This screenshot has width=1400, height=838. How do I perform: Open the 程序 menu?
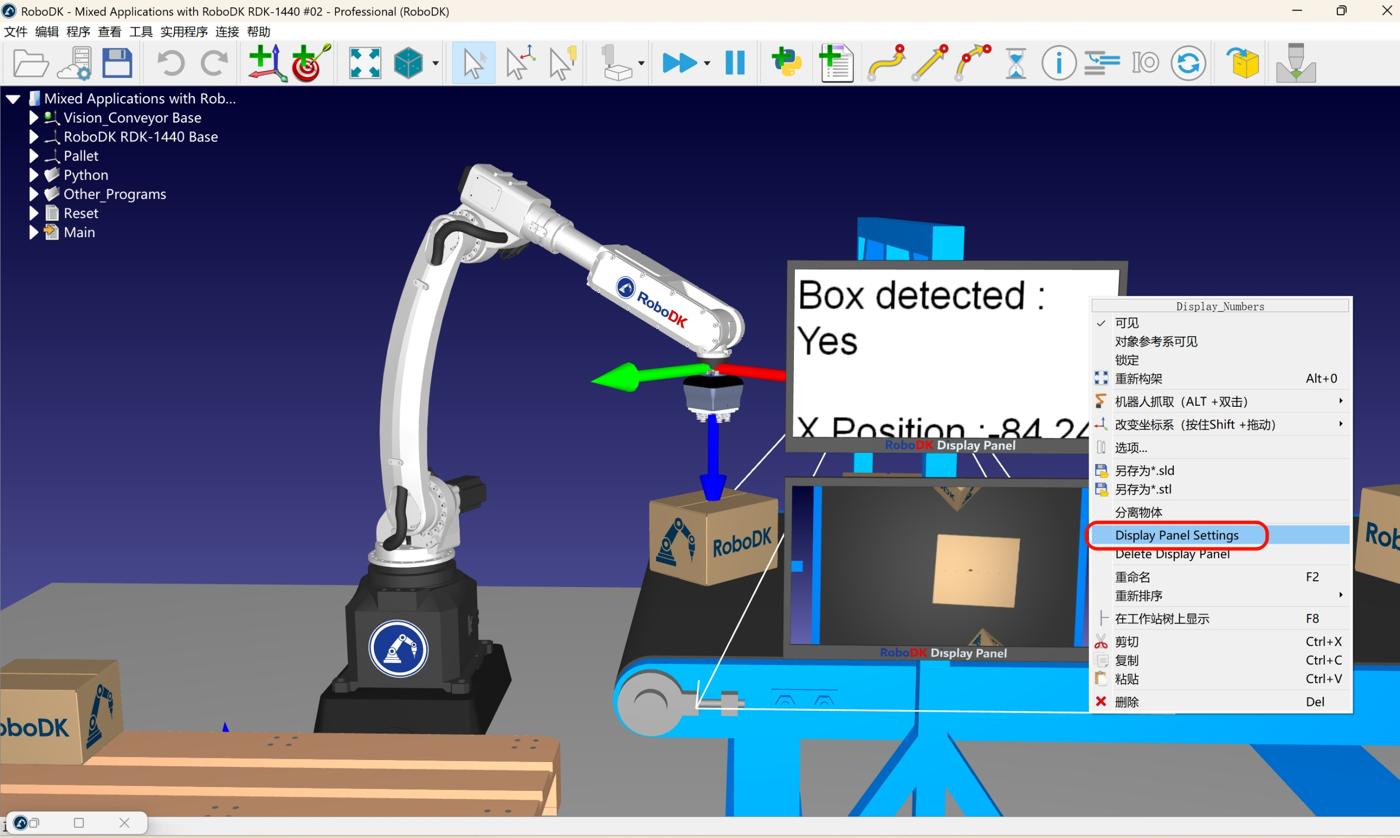pos(78,31)
